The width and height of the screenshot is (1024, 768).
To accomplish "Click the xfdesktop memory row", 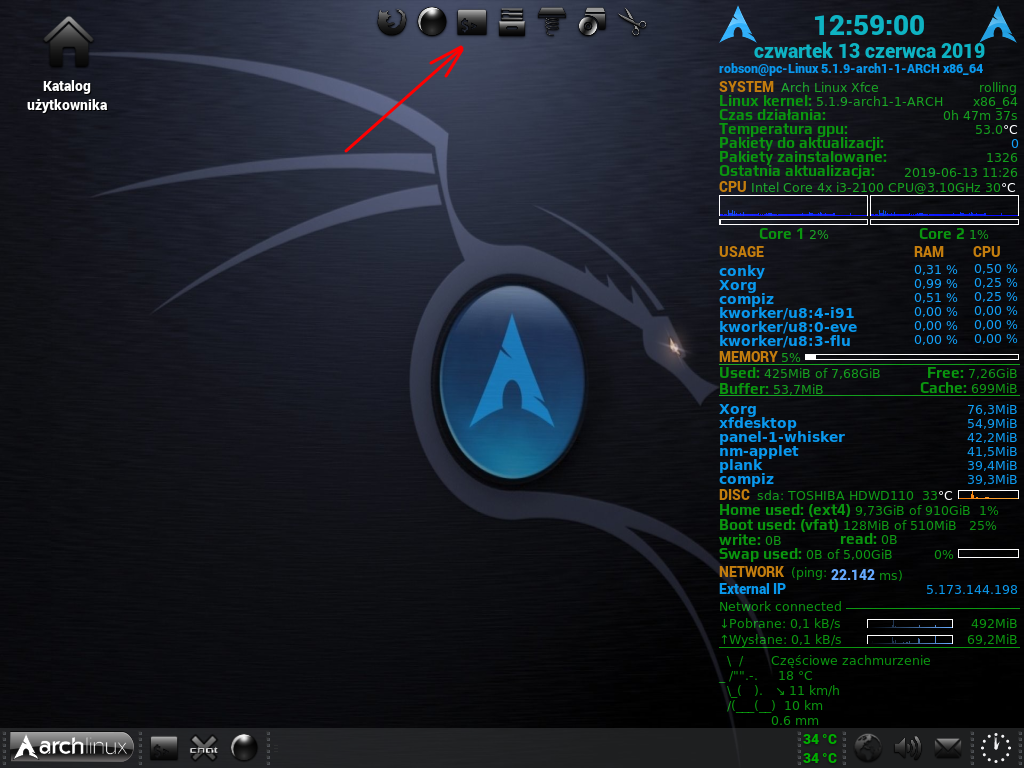I will click(868, 423).
